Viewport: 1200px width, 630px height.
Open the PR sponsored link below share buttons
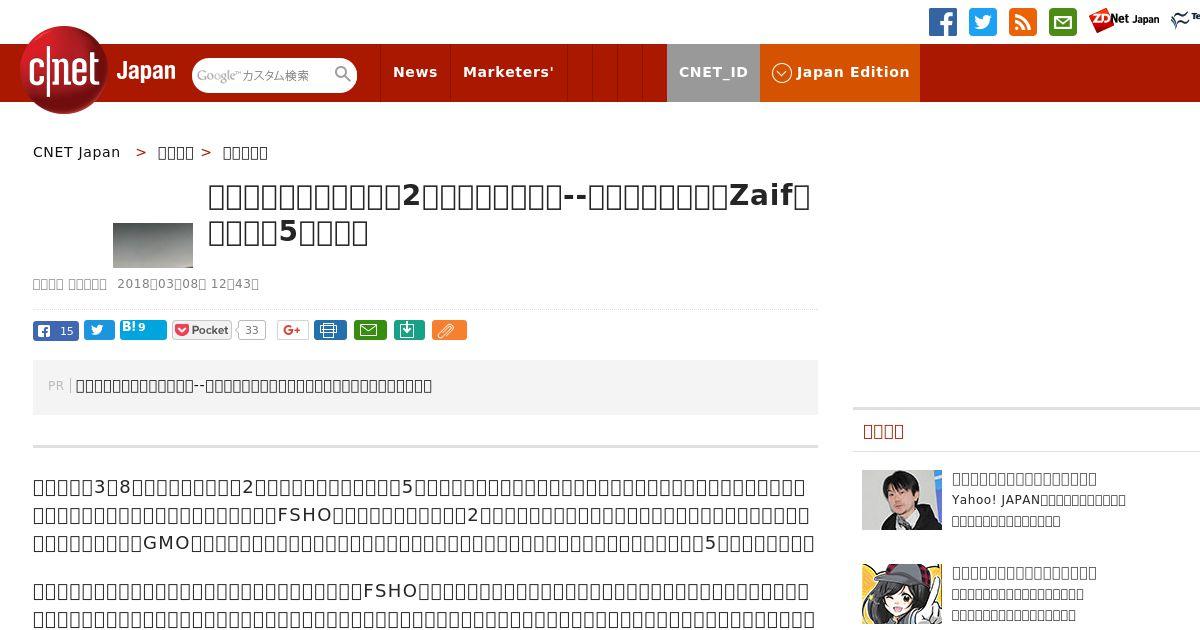(x=254, y=386)
